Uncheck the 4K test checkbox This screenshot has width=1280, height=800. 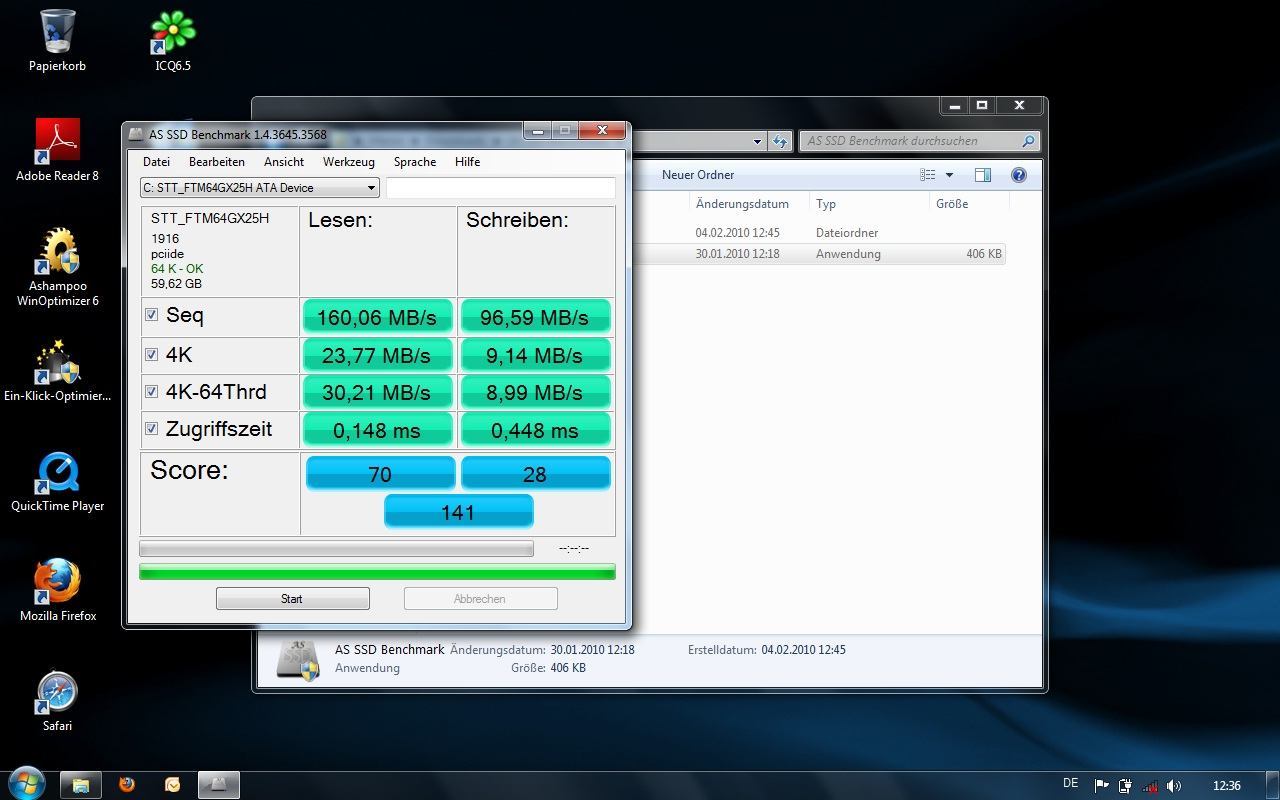(x=152, y=354)
